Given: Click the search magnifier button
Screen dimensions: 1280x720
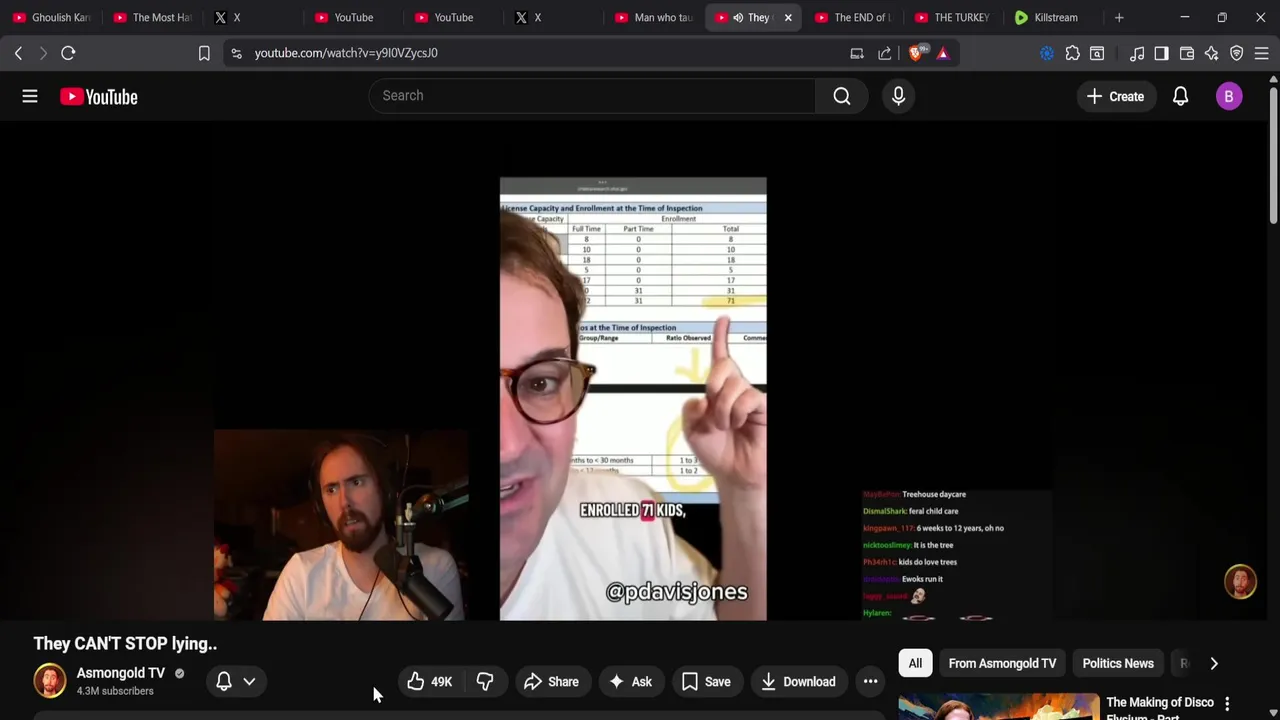Looking at the screenshot, I should tap(842, 96).
